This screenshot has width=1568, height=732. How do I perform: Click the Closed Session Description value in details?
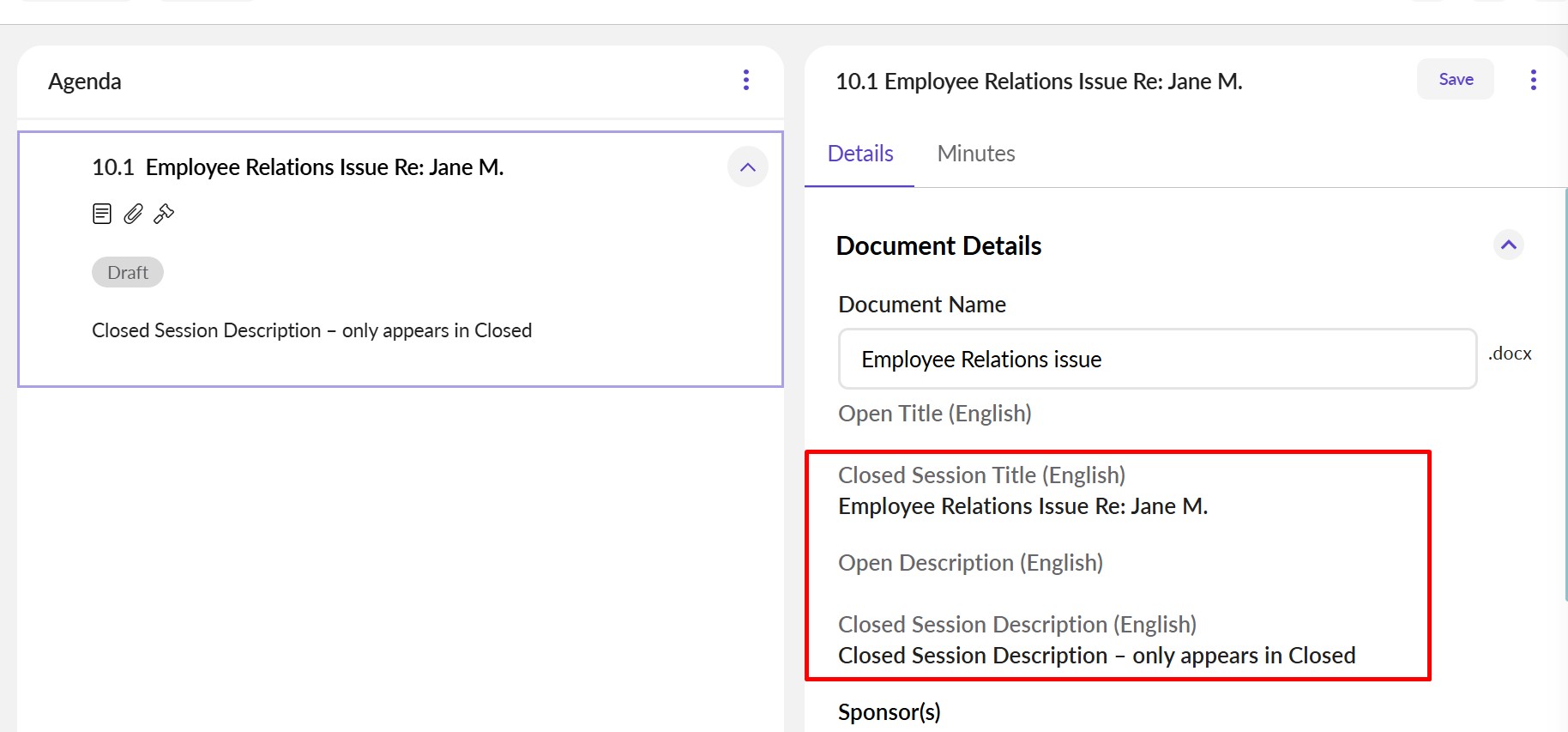1096,656
